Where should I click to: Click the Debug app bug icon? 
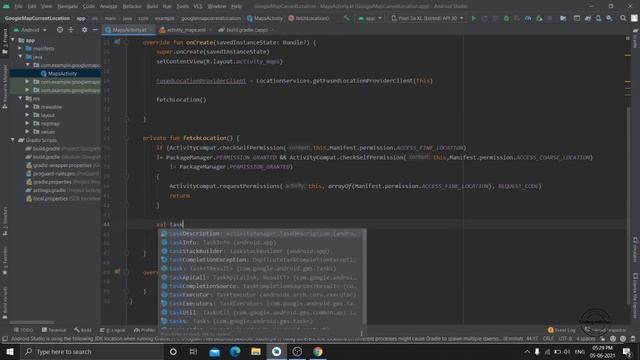(x=506, y=18)
